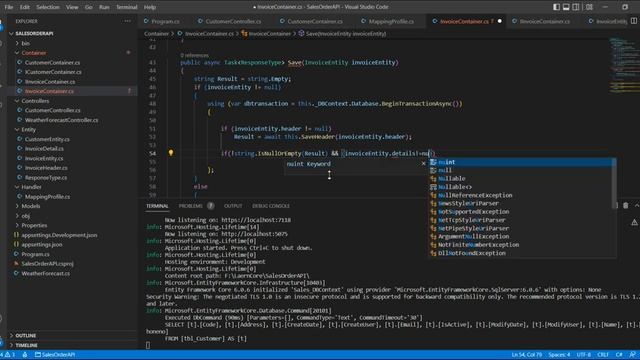
Task: Select nuint suggestion in autocomplete list
Action: [521, 162]
